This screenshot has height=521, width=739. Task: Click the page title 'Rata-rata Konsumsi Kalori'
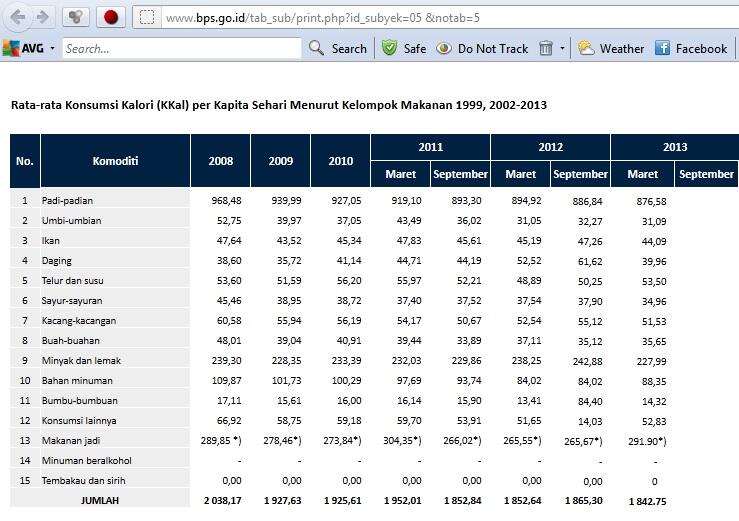click(x=279, y=105)
